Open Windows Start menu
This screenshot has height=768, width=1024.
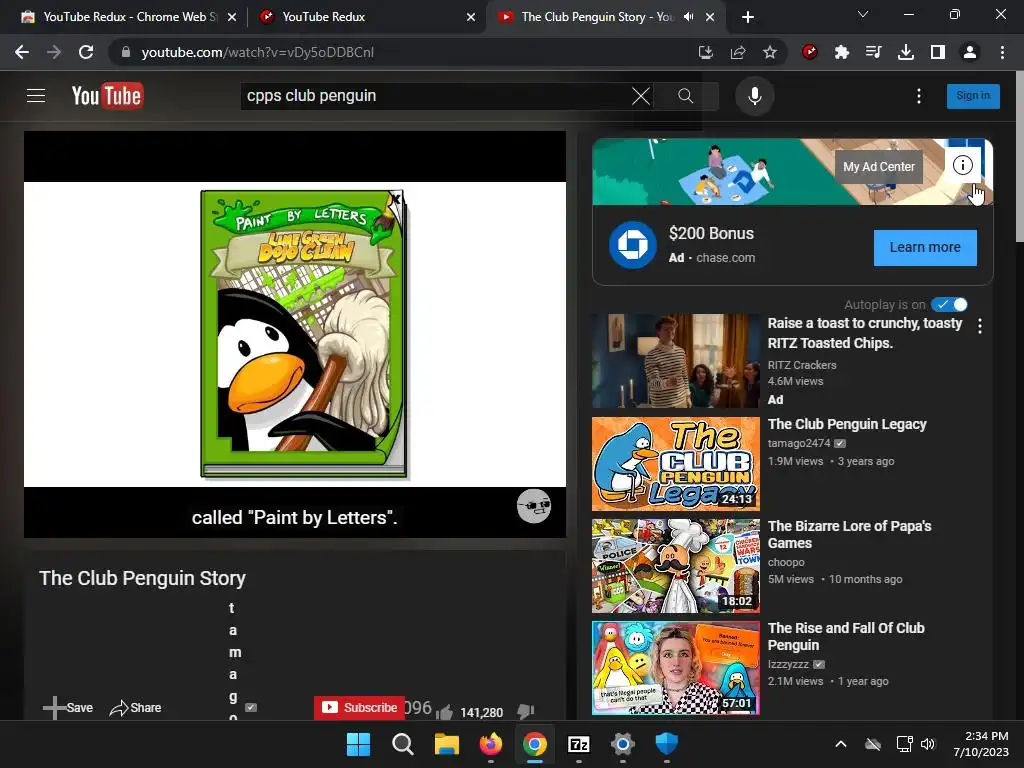coord(358,744)
